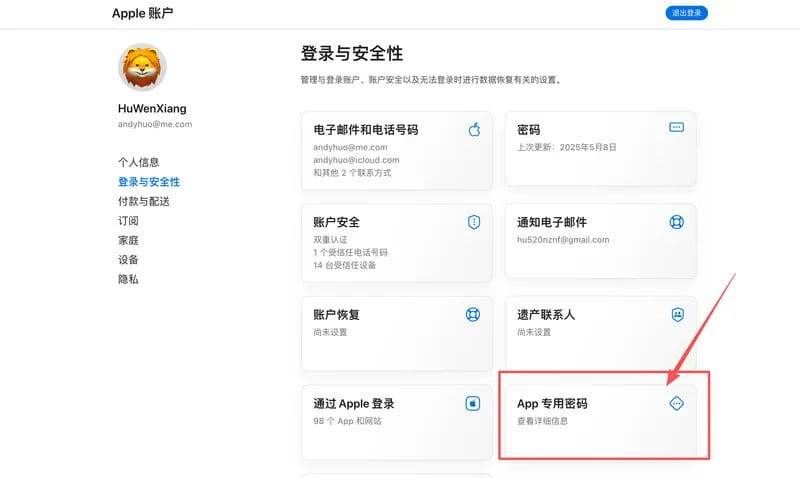This screenshot has width=800, height=478.
Task: Open the 通过 Apple 登录 card title
Action: (x=354, y=404)
